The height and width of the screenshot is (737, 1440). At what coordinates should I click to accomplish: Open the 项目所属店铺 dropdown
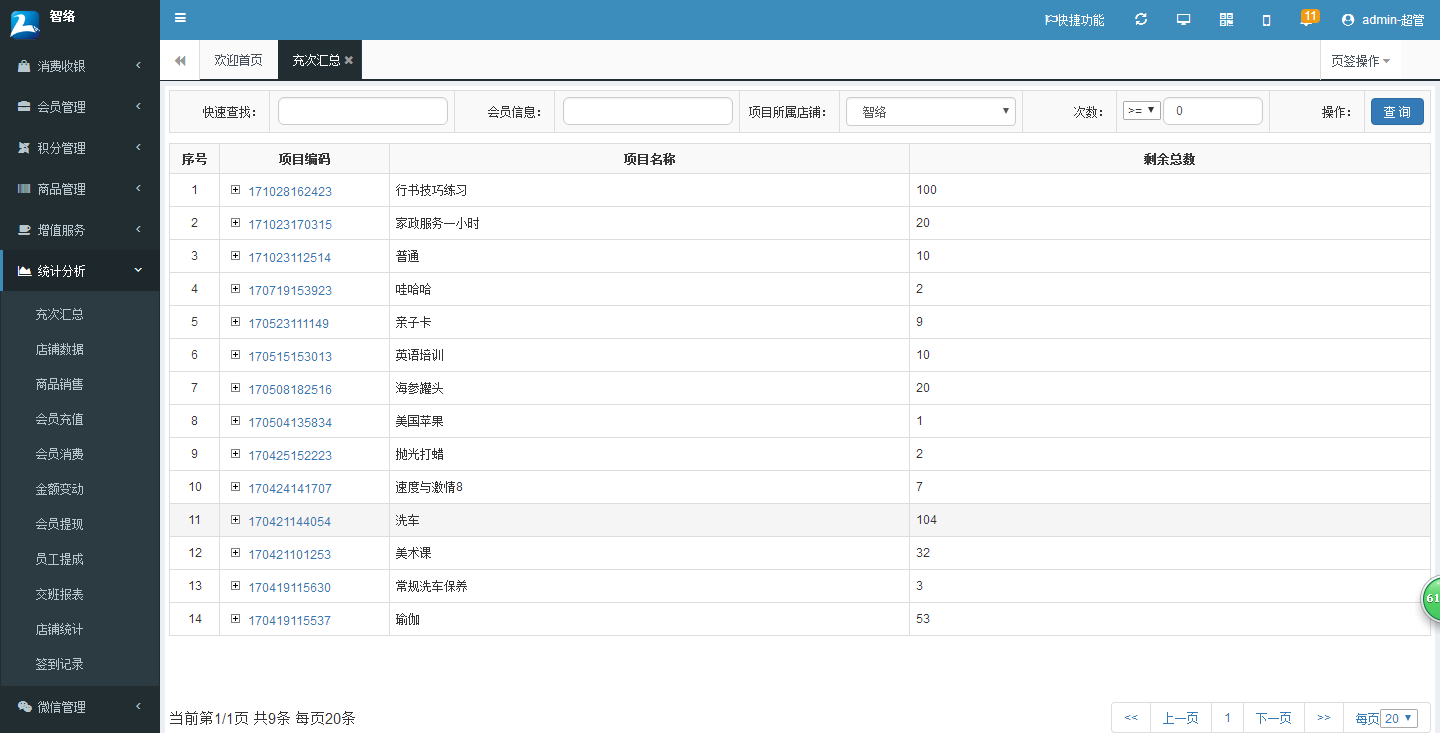pyautogui.click(x=930, y=112)
